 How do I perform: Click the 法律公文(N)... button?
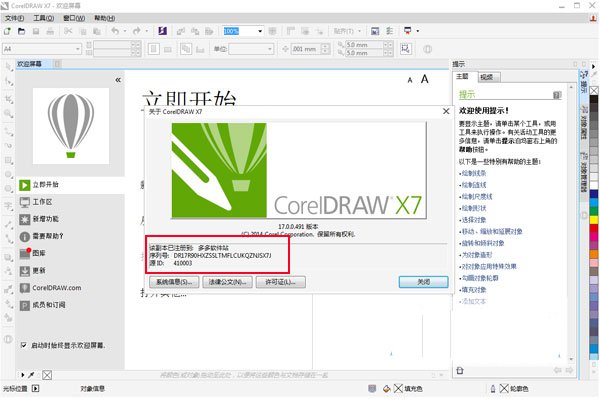(227, 282)
